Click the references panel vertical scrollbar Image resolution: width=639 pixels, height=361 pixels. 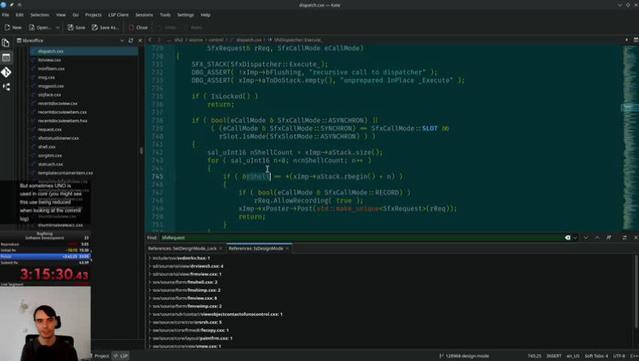(637, 291)
